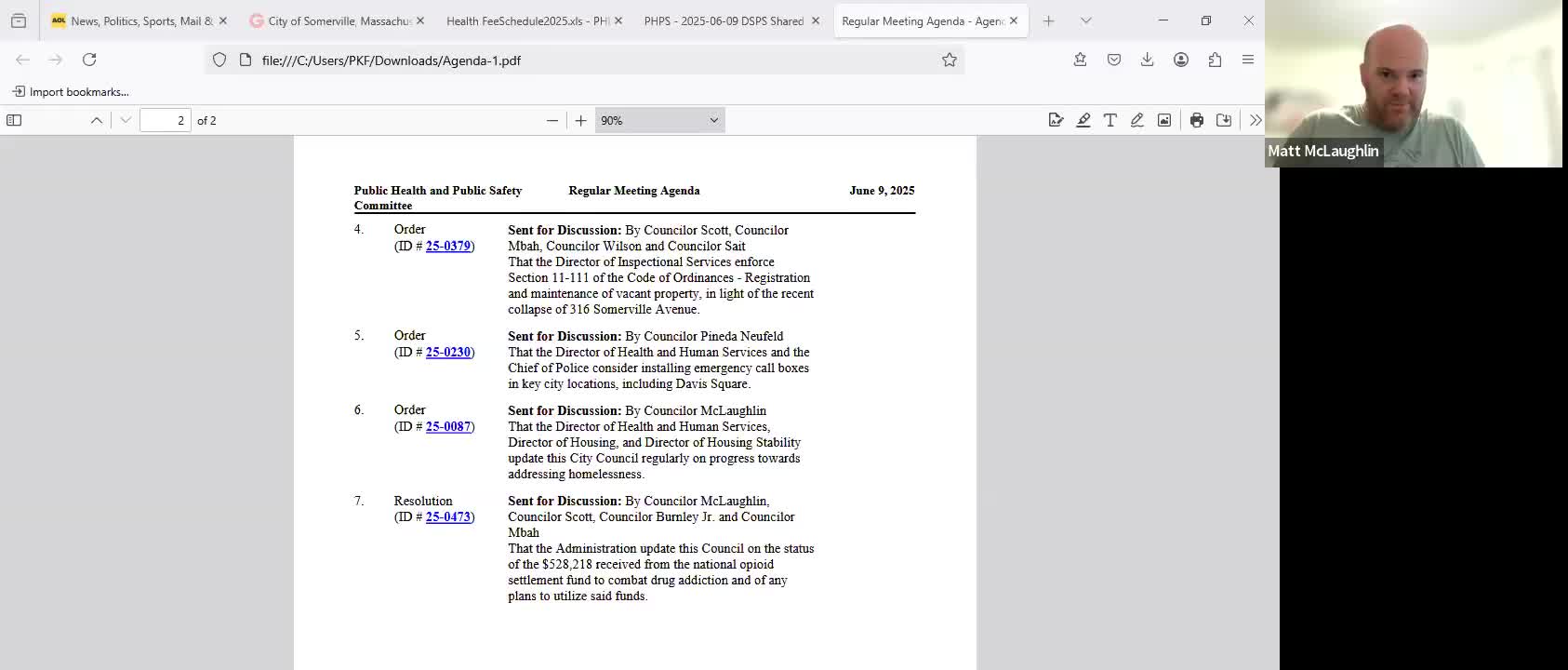Select the add text tool
Viewport: 1568px width, 670px height.
1110,120
